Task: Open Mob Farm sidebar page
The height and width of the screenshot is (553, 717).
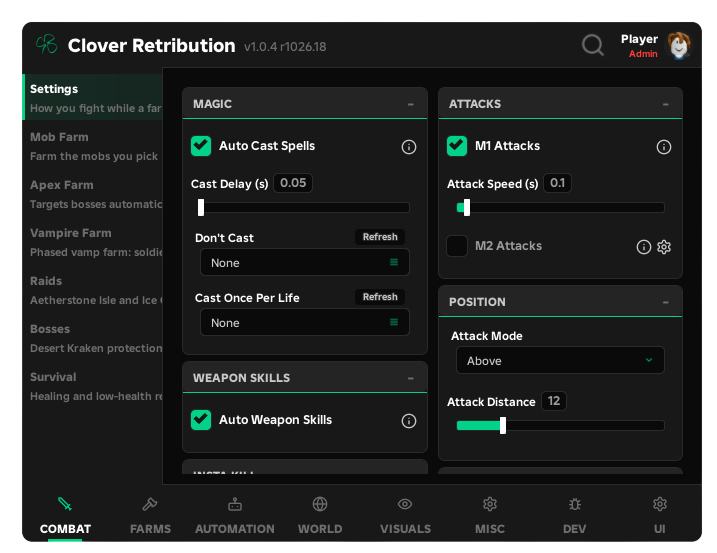Action: [x=94, y=146]
